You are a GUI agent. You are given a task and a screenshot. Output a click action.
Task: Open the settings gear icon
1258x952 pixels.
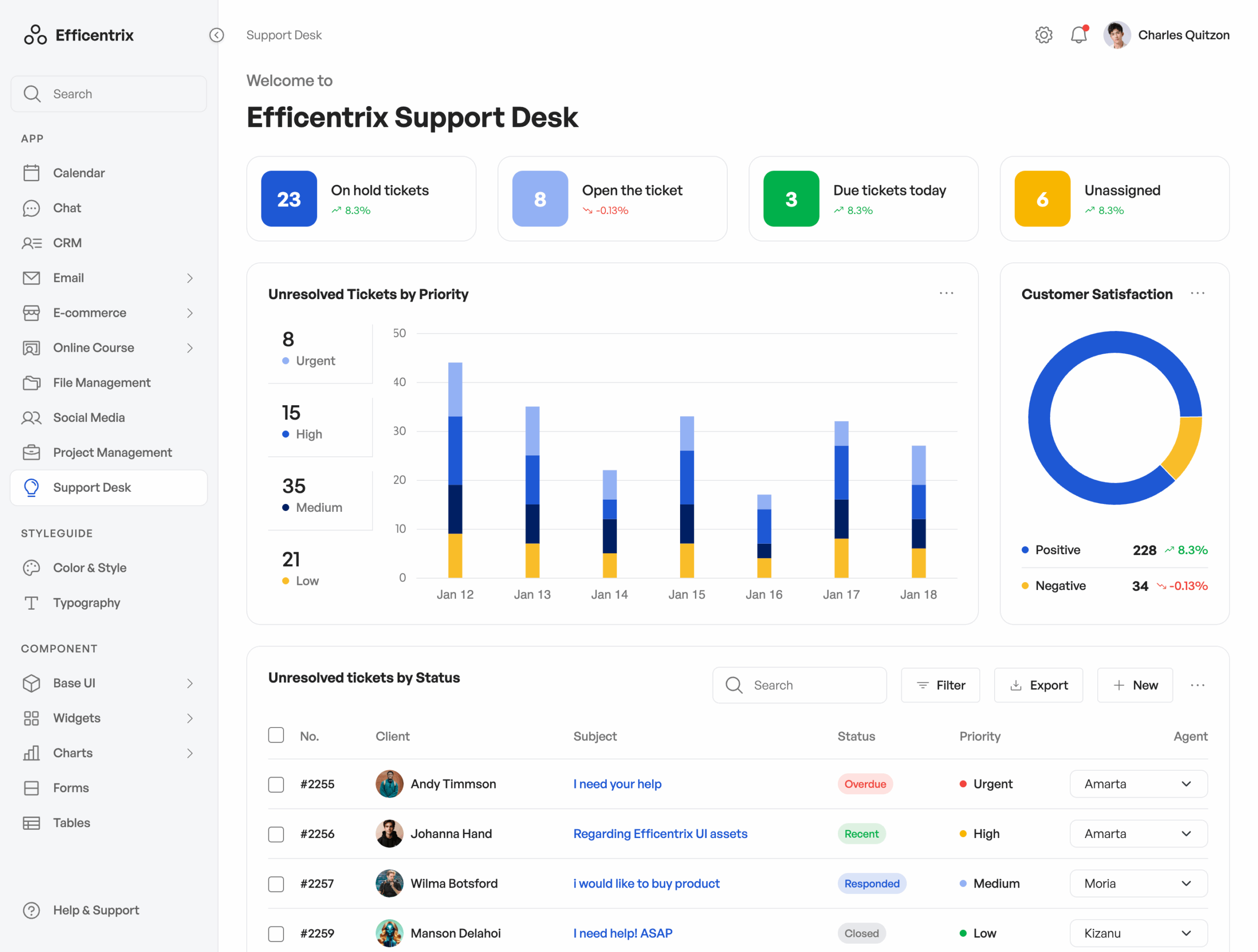1043,35
